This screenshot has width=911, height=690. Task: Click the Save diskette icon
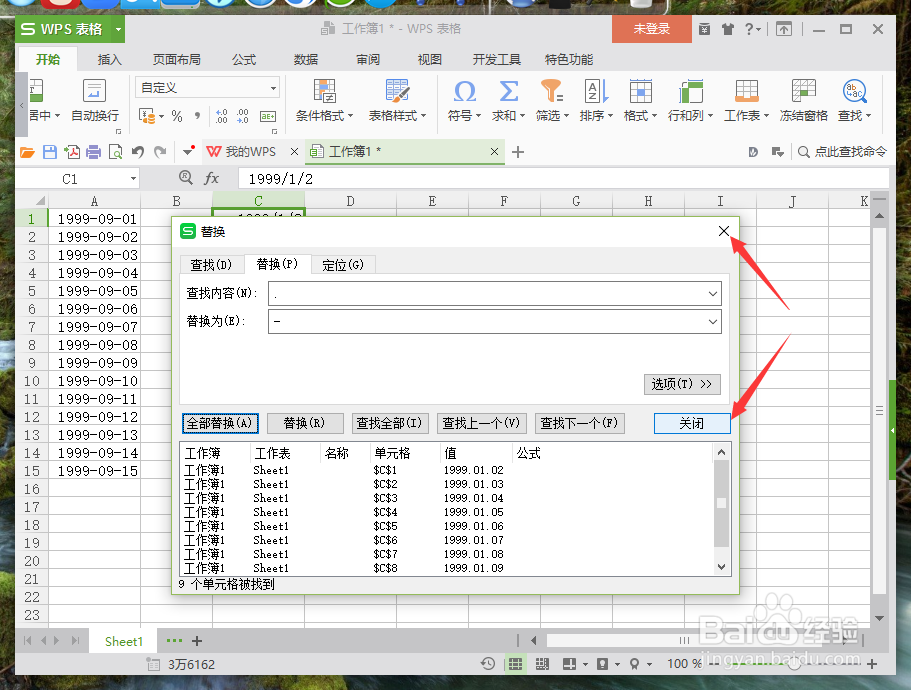(x=50, y=152)
